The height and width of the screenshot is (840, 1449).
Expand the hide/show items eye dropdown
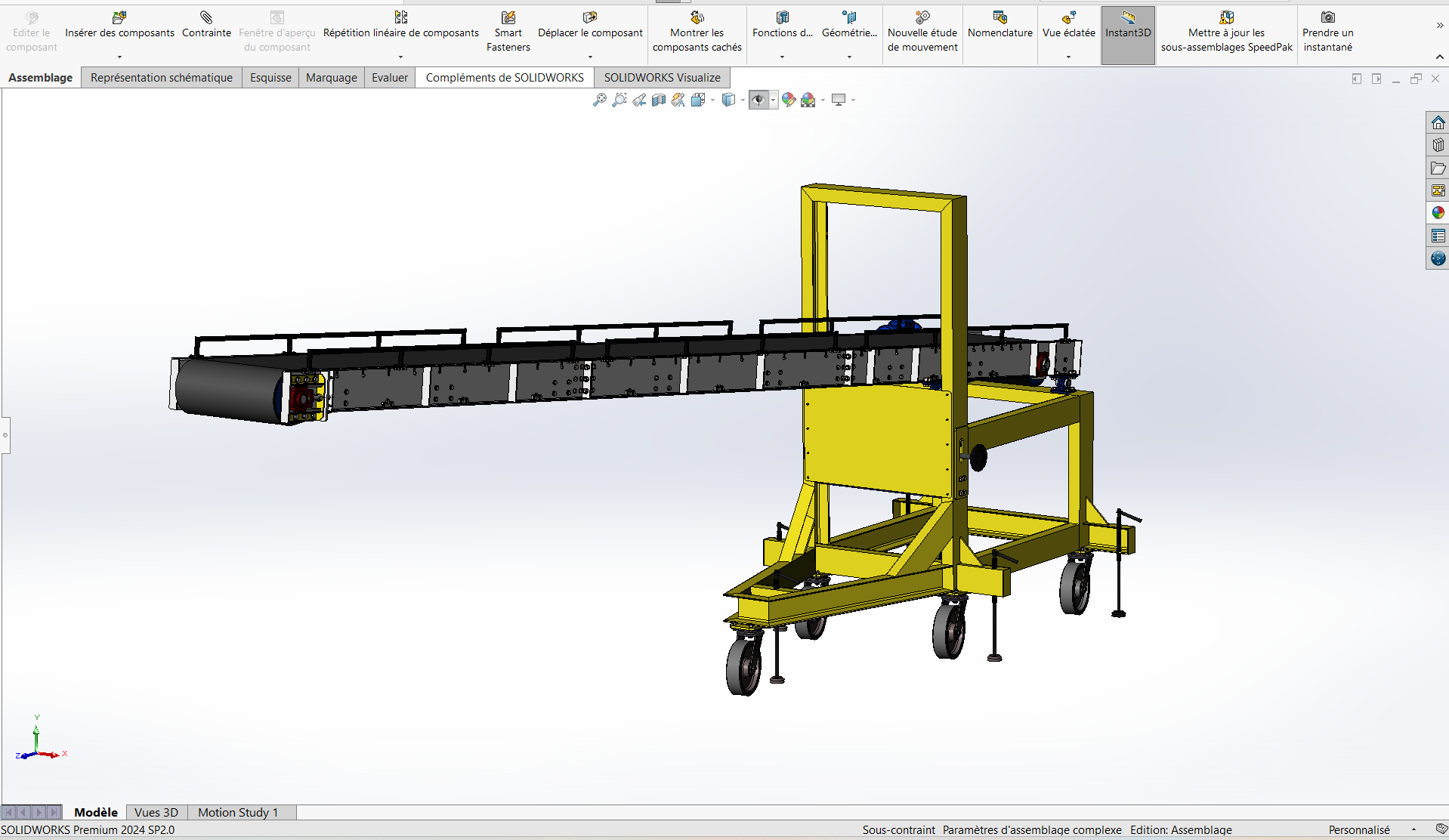774,100
